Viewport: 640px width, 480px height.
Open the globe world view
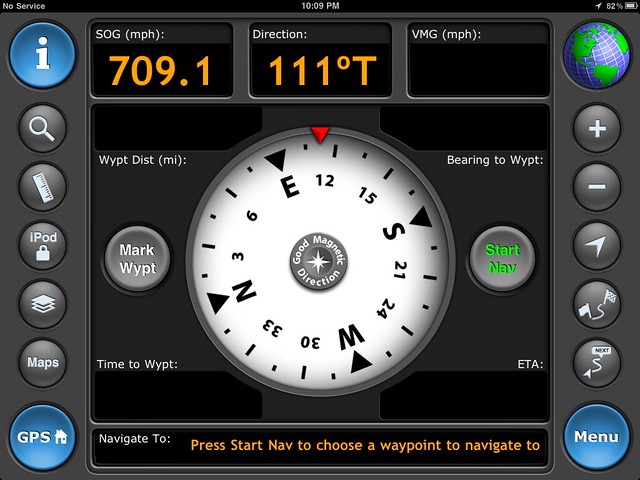(x=596, y=55)
